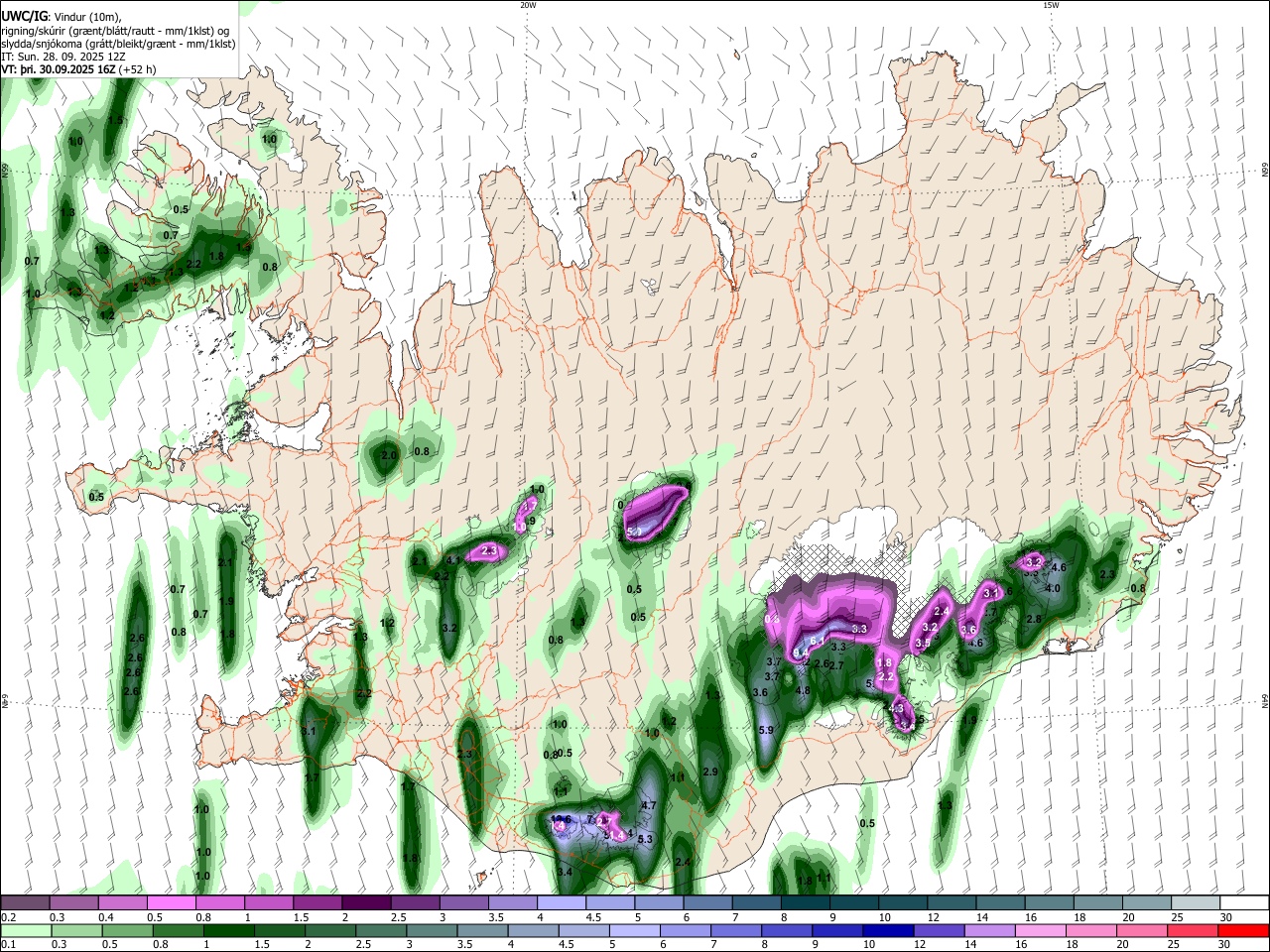Click the 2.0 precipitation value on the map

point(389,455)
